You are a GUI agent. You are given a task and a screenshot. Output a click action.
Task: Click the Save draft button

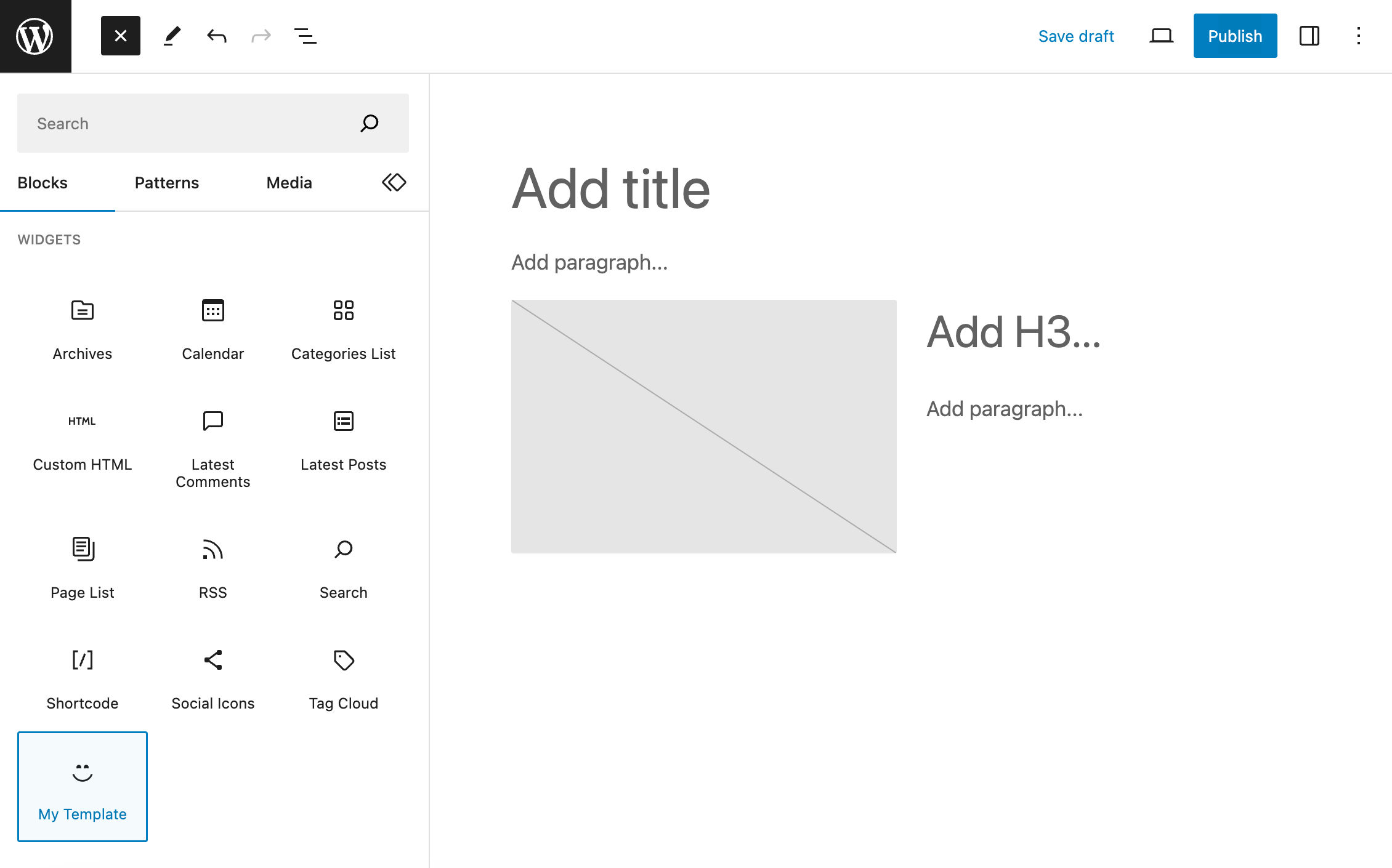1076,36
